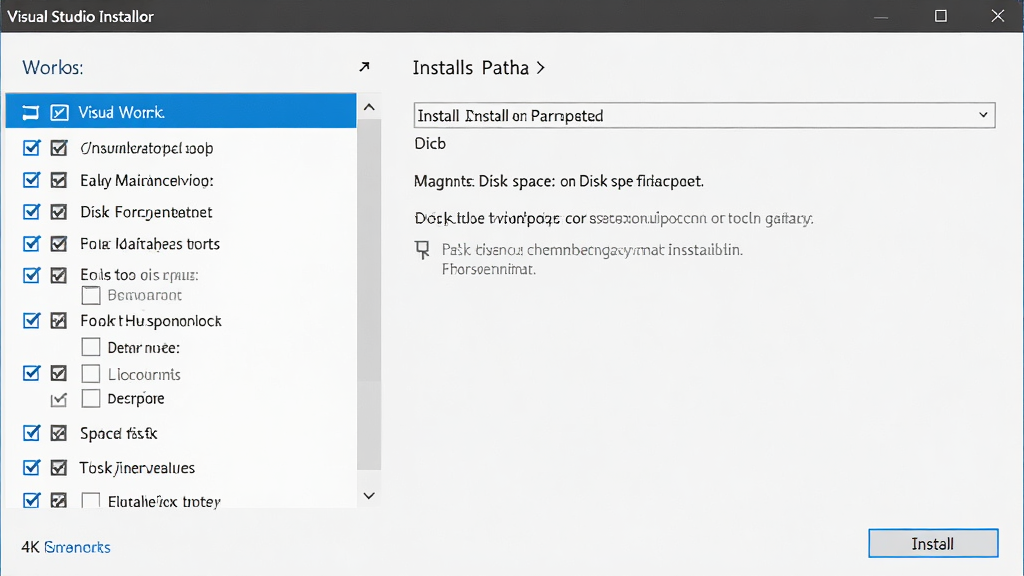Toggle the dark checkbox for 'Eols too ois'
1024x576 pixels.
(x=59, y=275)
